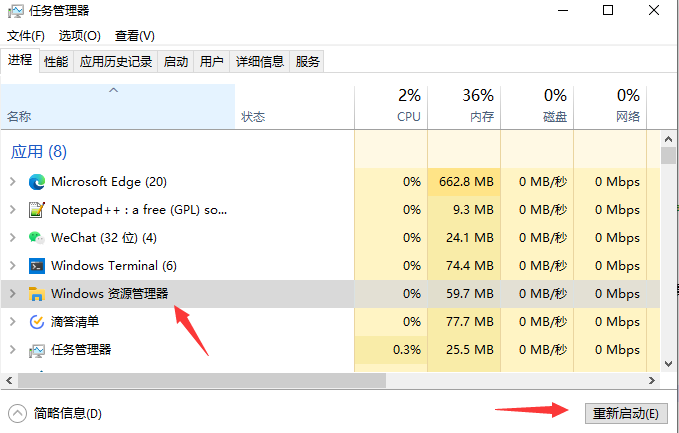The image size is (679, 433).
Task: Sort processes by CPU column header
Action: 391,106
